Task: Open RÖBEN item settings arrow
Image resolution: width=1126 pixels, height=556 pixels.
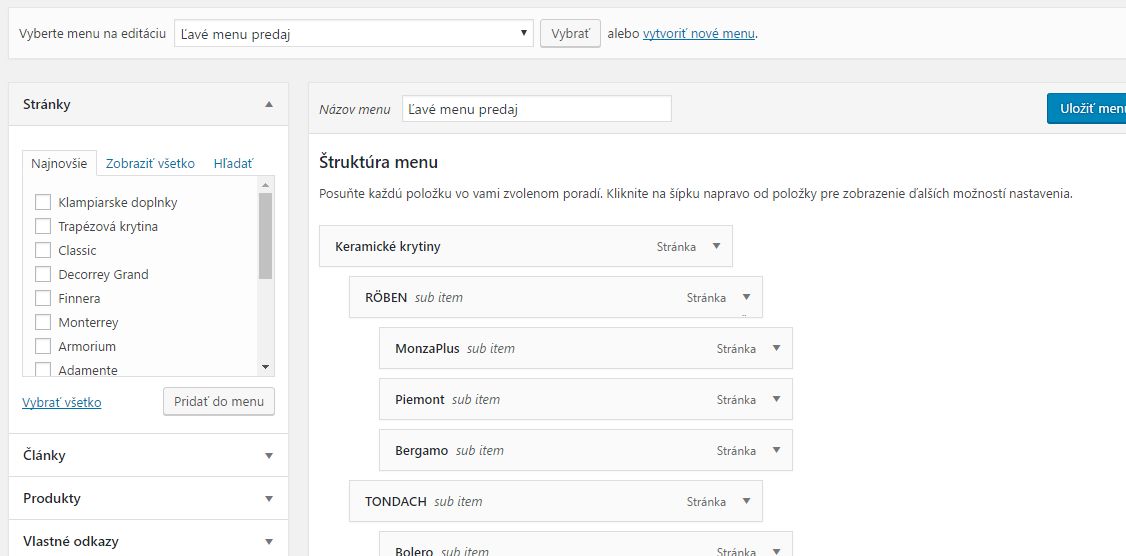Action: 746,297
